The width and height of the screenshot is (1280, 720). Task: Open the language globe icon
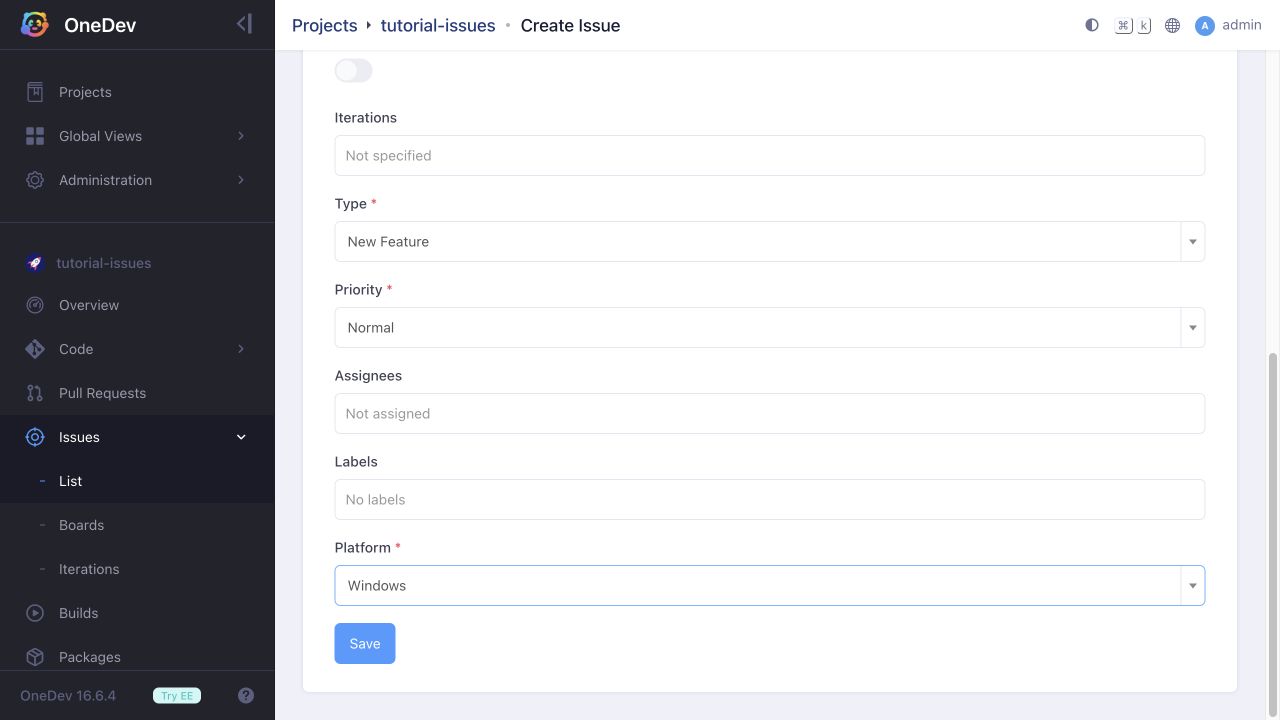[x=1172, y=25]
